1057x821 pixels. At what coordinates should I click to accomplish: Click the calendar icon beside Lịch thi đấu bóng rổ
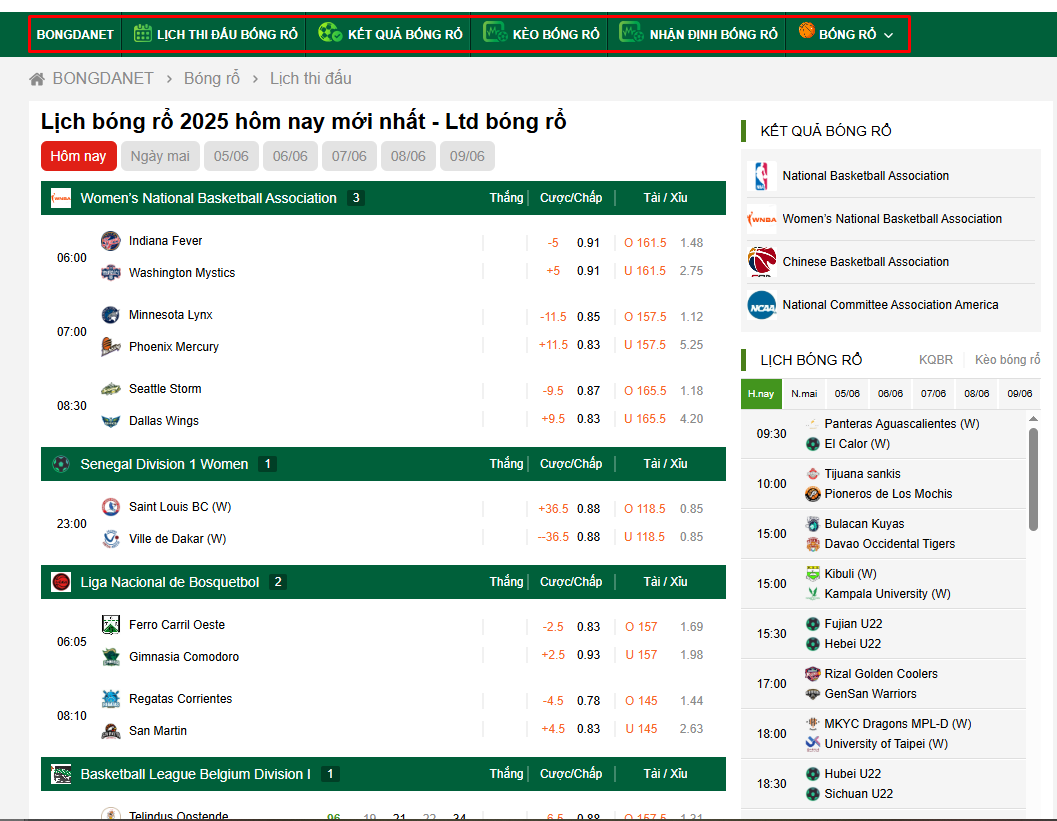pos(142,33)
